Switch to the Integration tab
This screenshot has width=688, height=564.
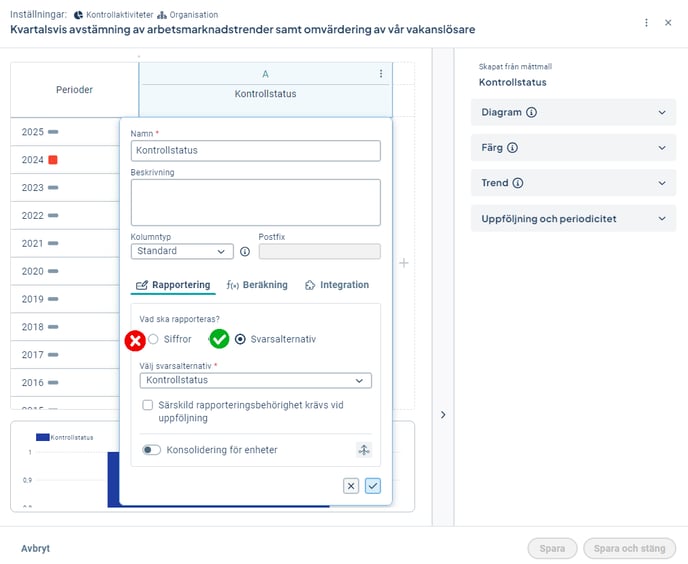point(337,285)
